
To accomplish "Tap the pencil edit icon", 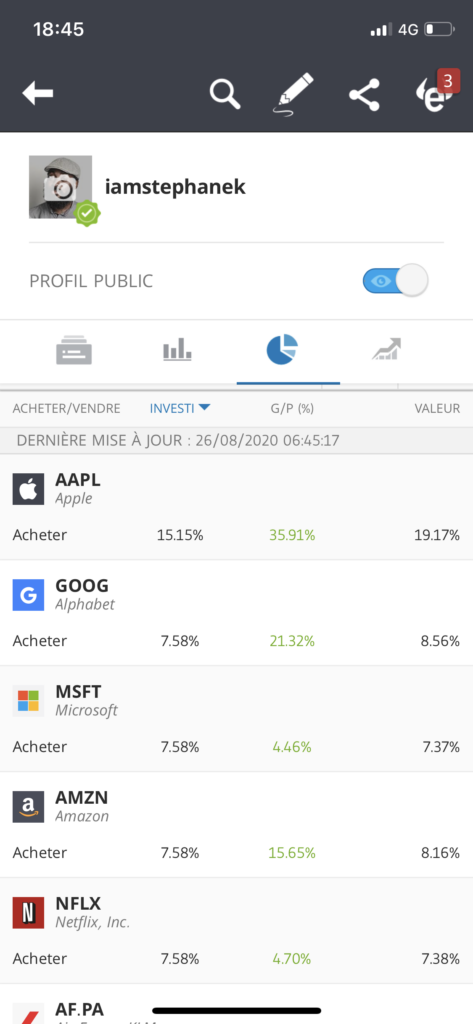I will point(293,93).
